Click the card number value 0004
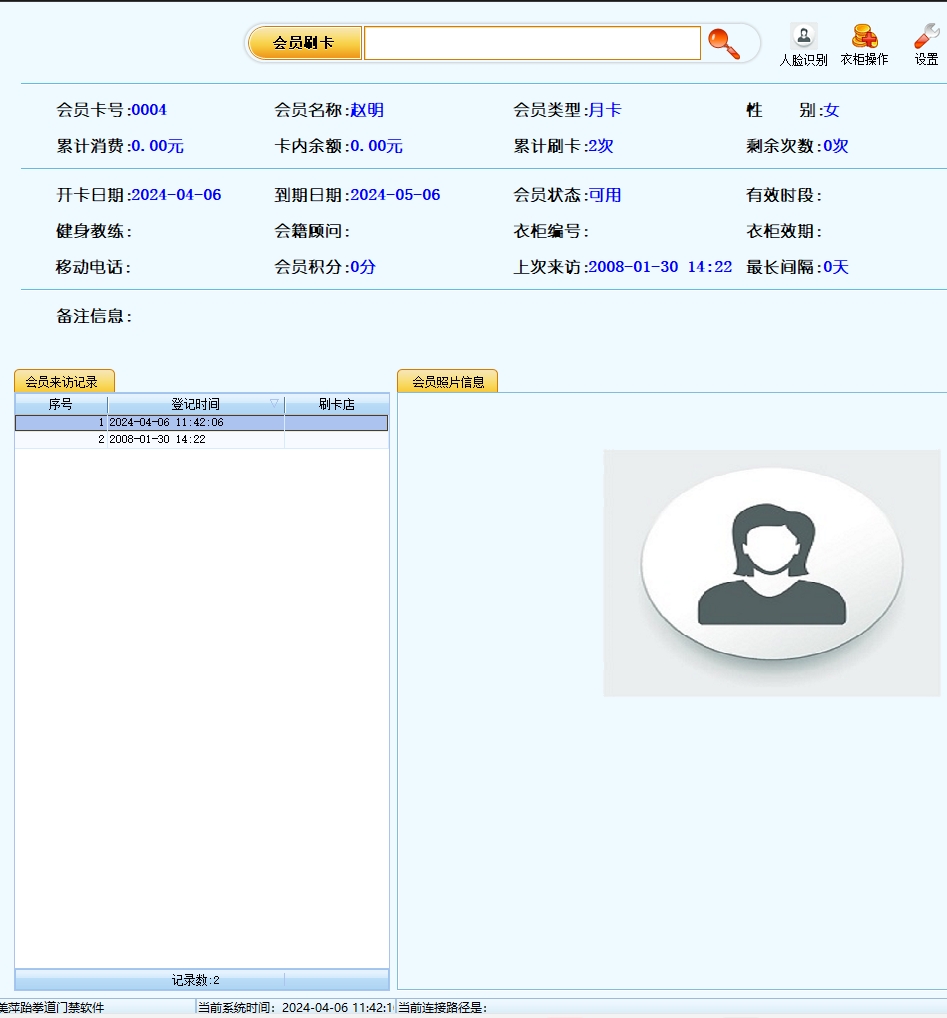This screenshot has height=1018, width=947. pos(149,110)
